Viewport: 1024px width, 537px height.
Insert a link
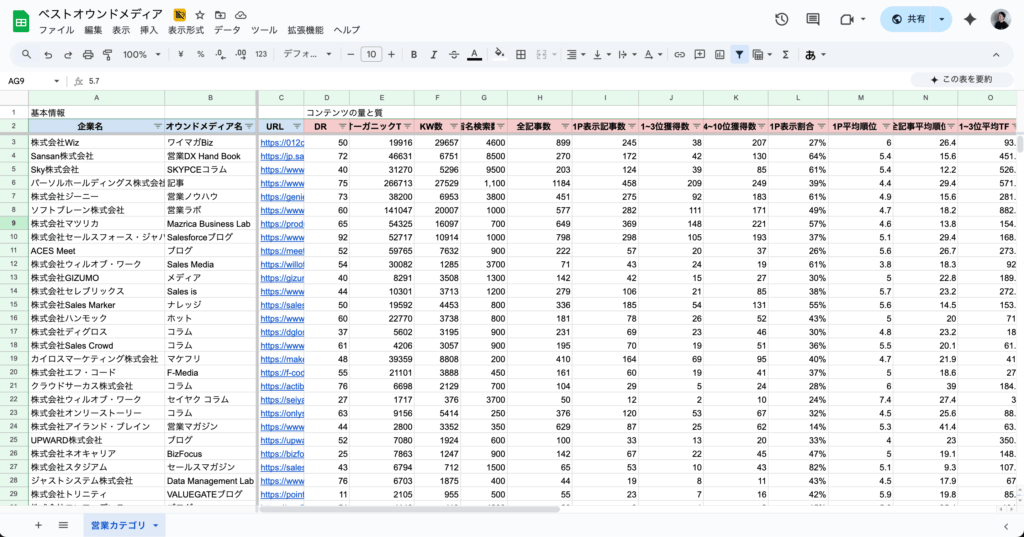pos(679,55)
